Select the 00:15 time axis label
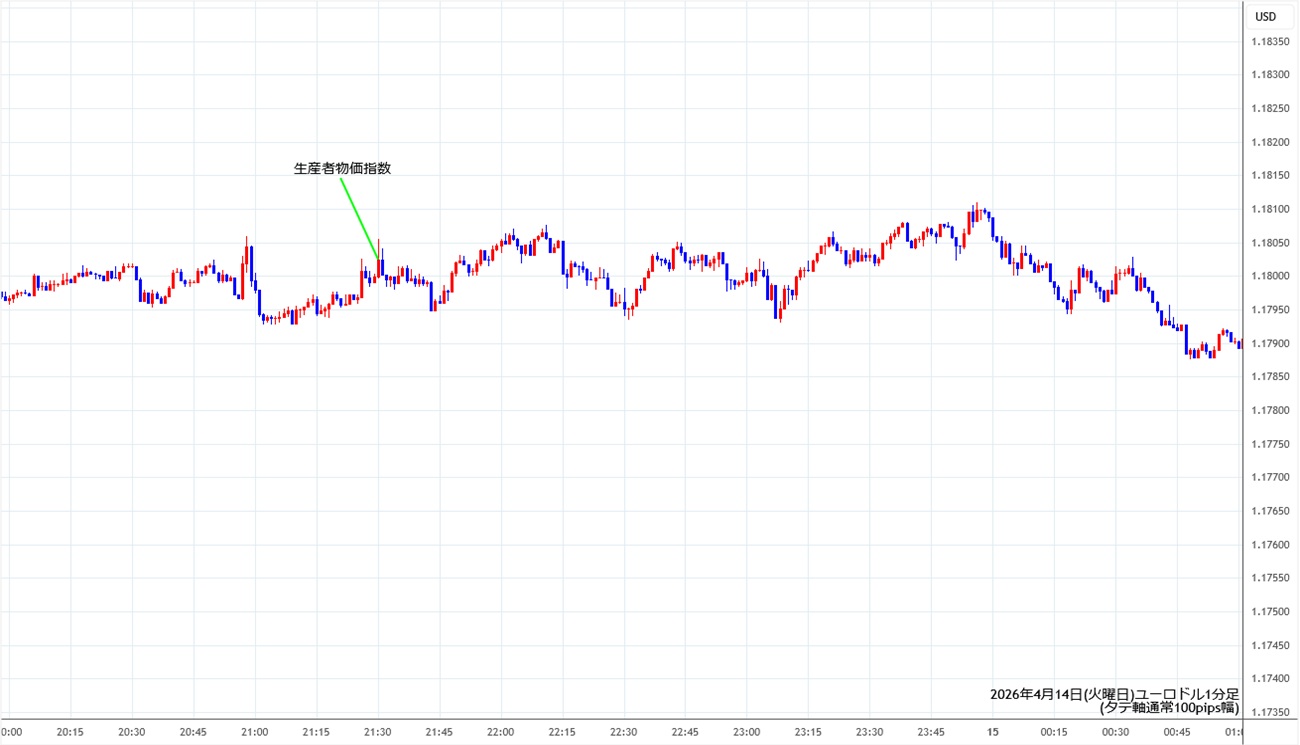The image size is (1300, 745). pos(1053,732)
